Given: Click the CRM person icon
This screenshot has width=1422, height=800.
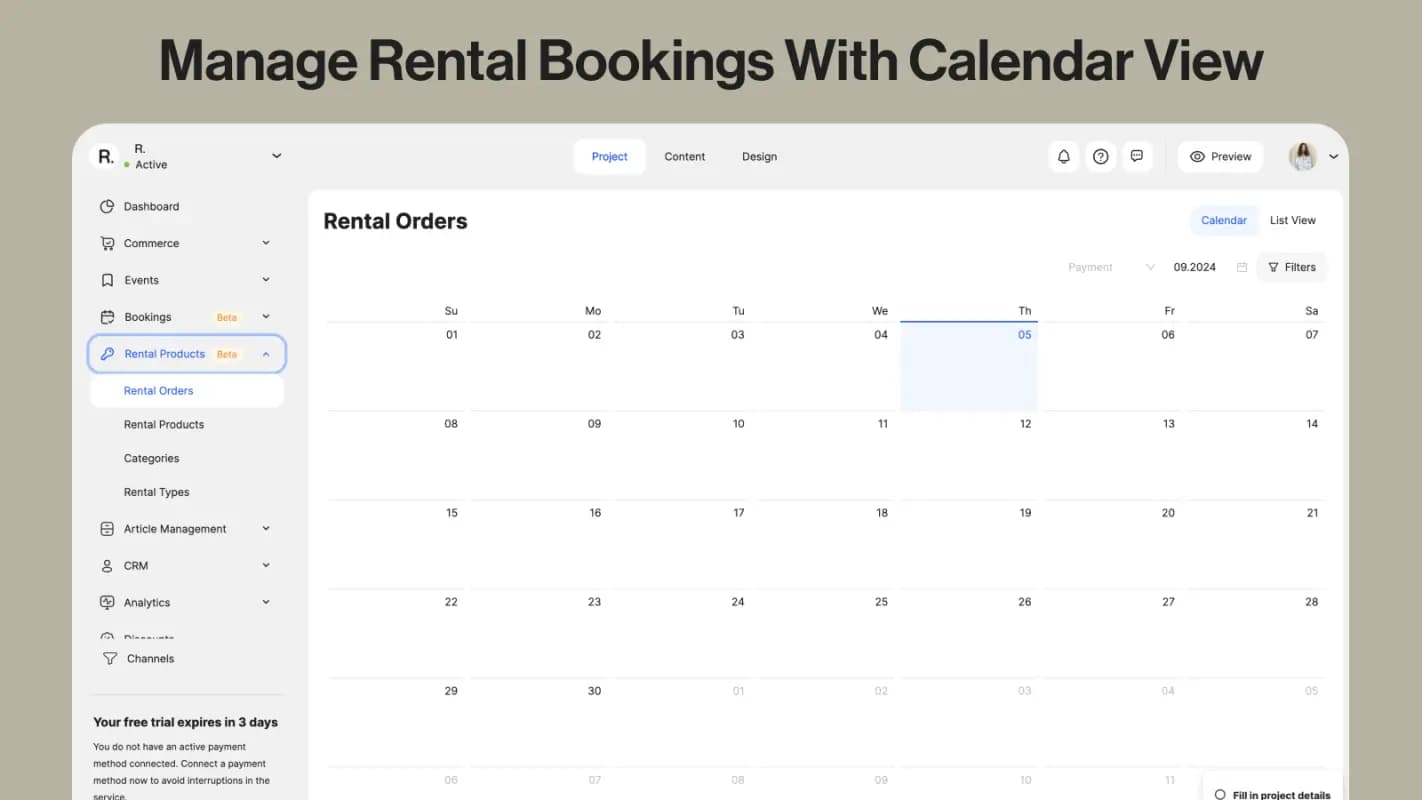Looking at the screenshot, I should (107, 566).
